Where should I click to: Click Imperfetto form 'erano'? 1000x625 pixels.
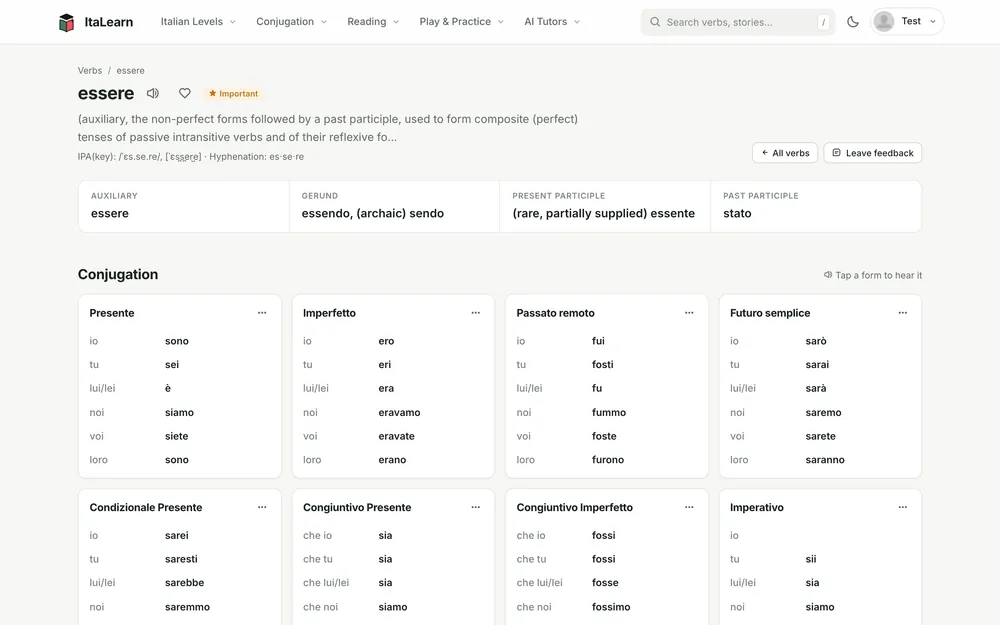click(x=392, y=460)
